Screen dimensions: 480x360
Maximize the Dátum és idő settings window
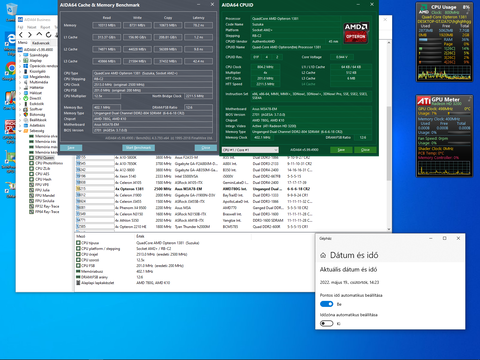445,238
